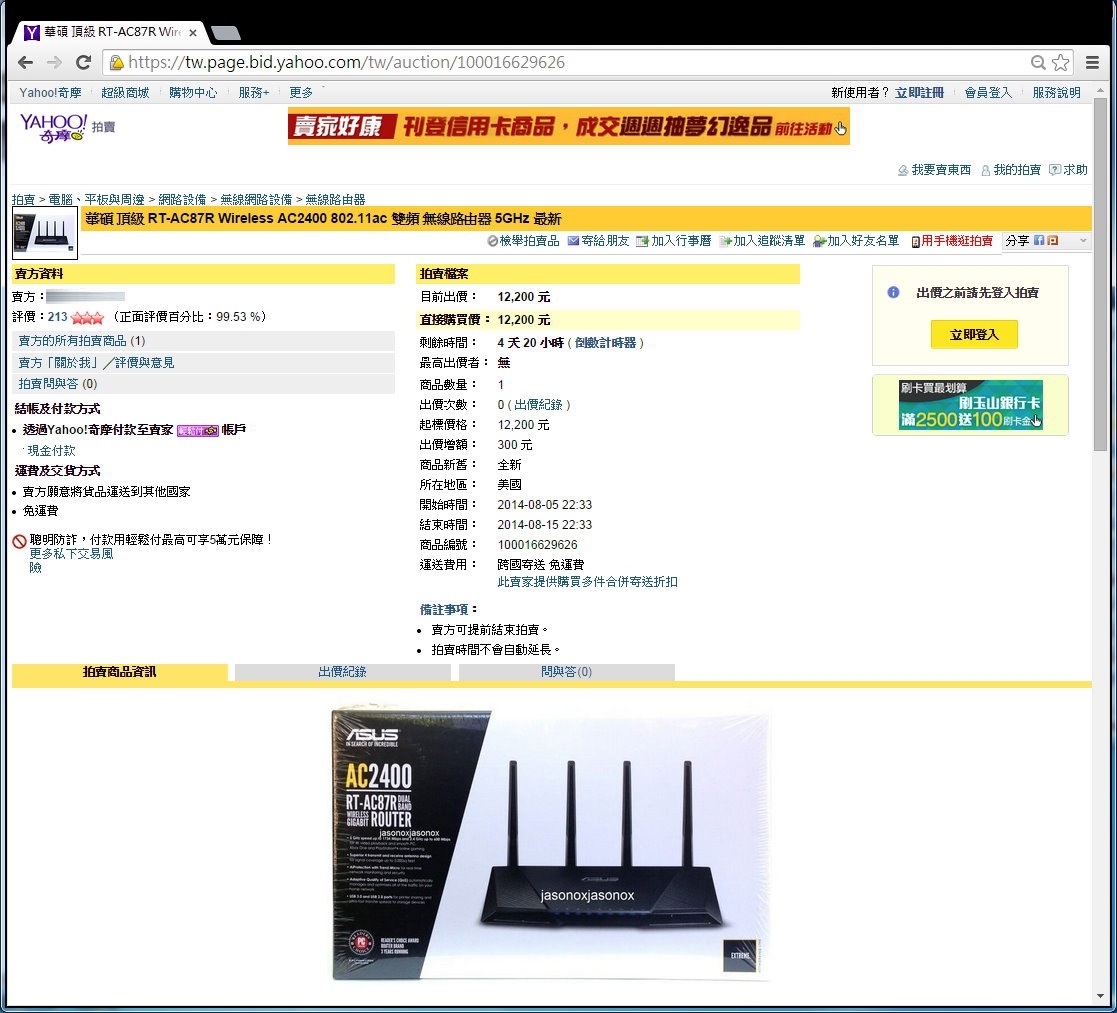Click the item number 100016629626
The image size is (1117, 1013).
537,545
